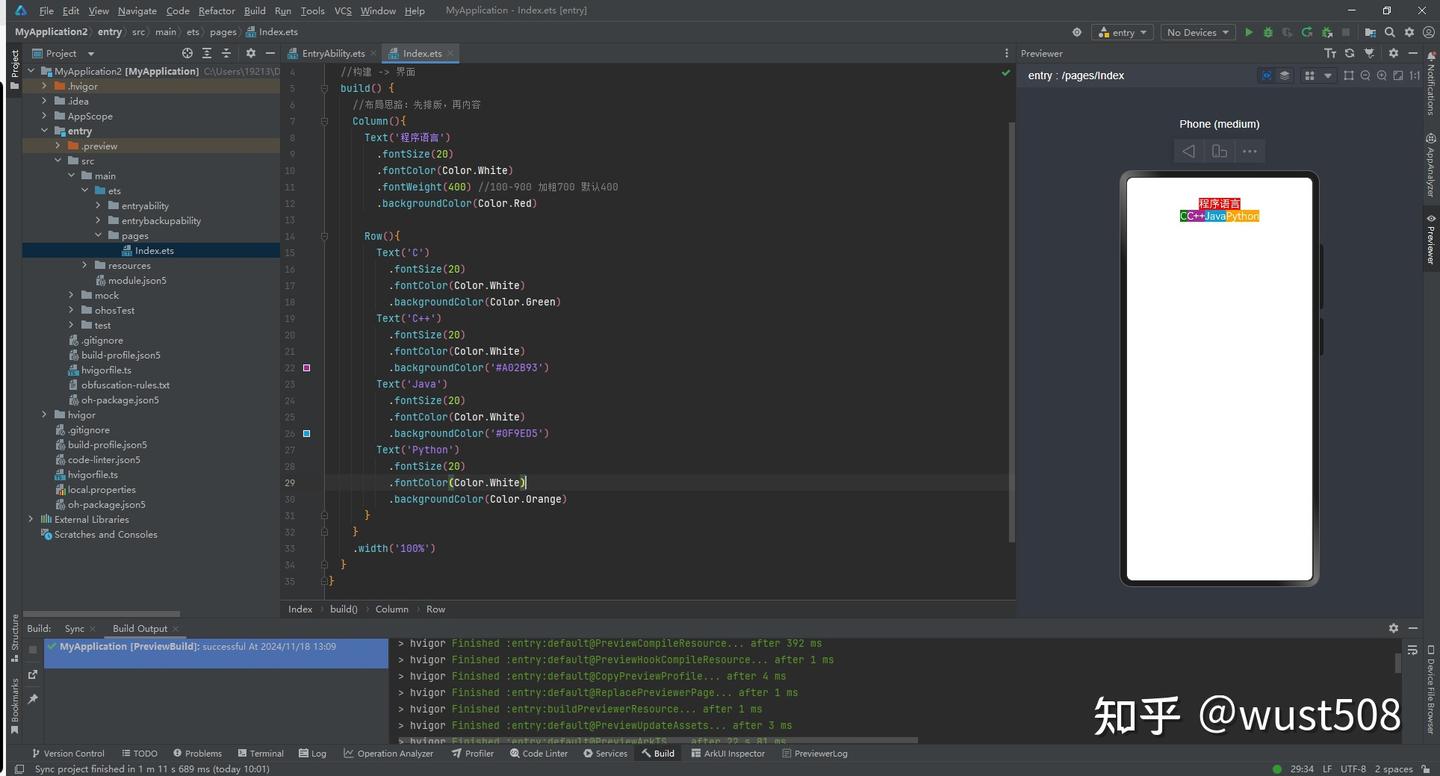Open the Previewer multi-device grid dropdown arrow
Image resolution: width=1440 pixels, height=776 pixels.
[1328, 75]
